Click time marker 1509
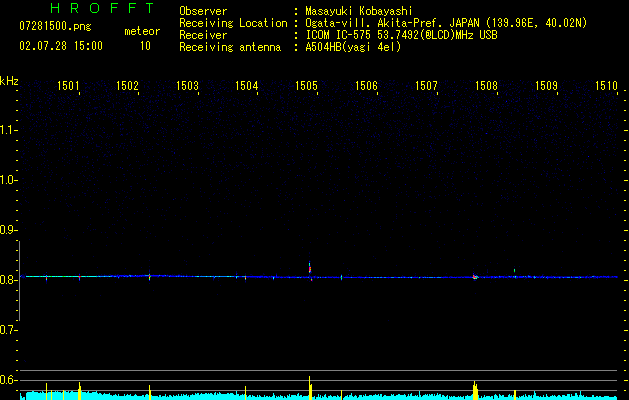This screenshot has height=400, width=629. [546, 86]
